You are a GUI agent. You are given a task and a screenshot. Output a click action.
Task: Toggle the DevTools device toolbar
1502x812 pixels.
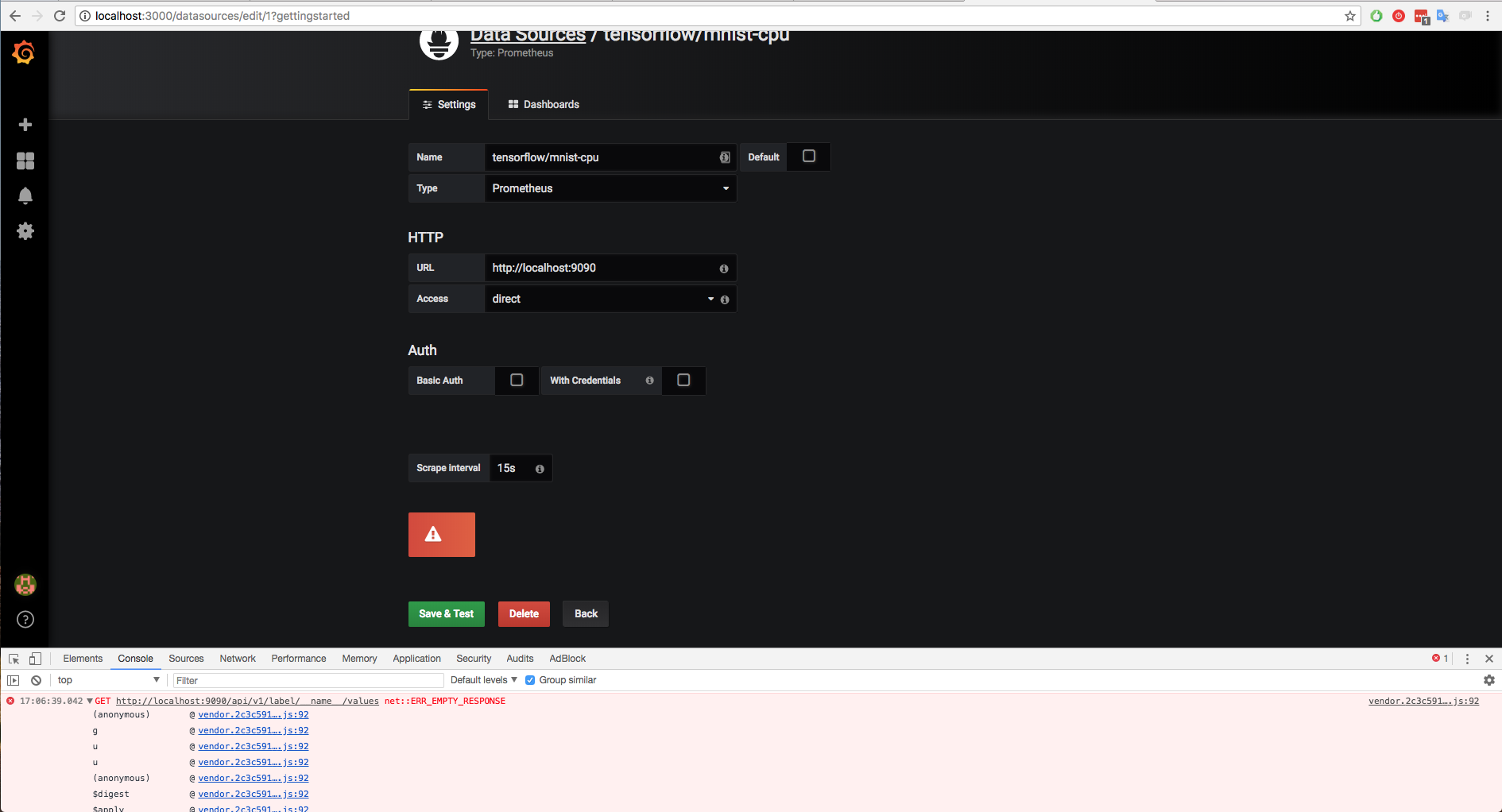(35, 659)
